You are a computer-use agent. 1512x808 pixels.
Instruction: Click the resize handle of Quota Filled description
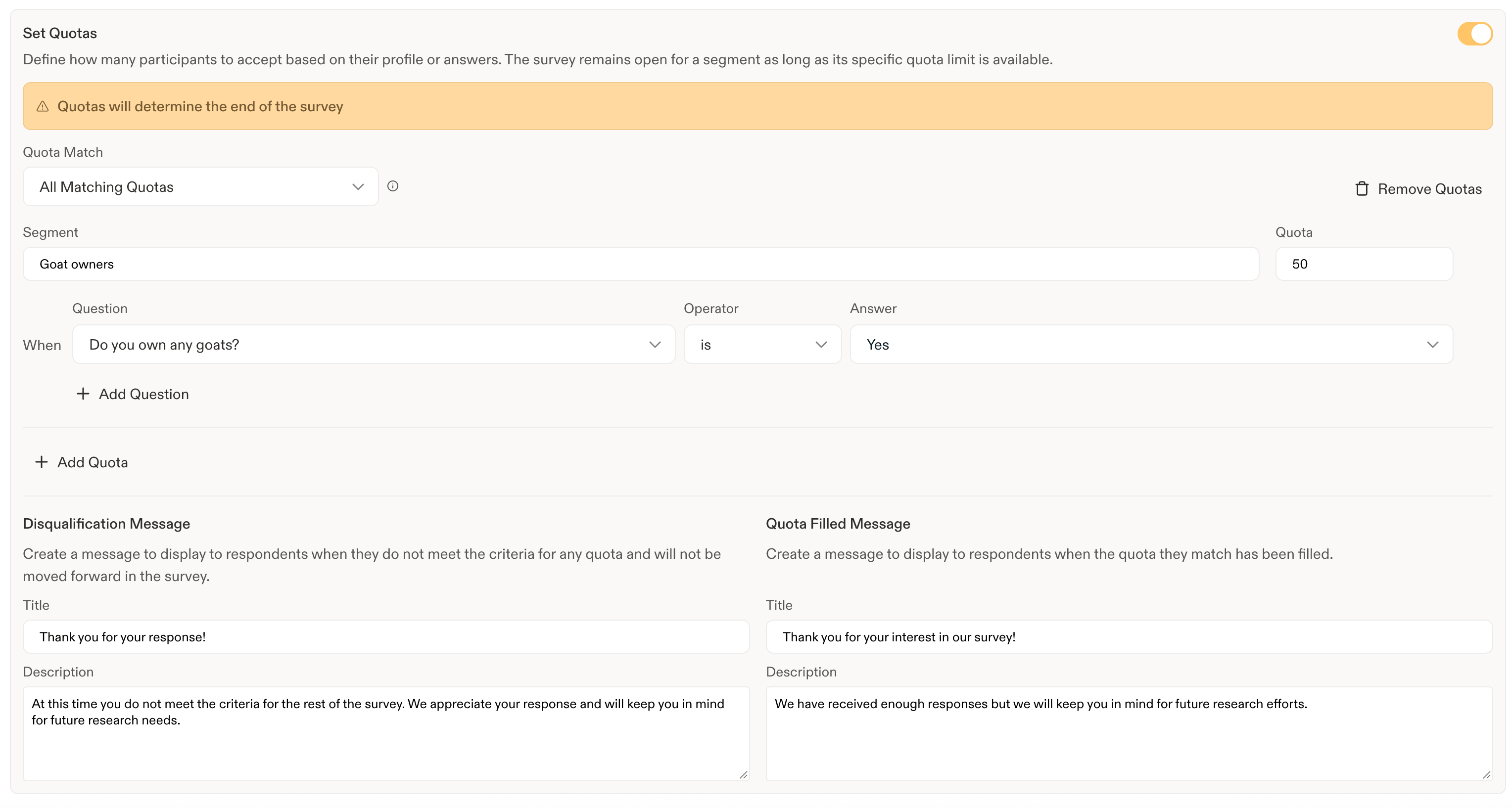click(1486, 774)
